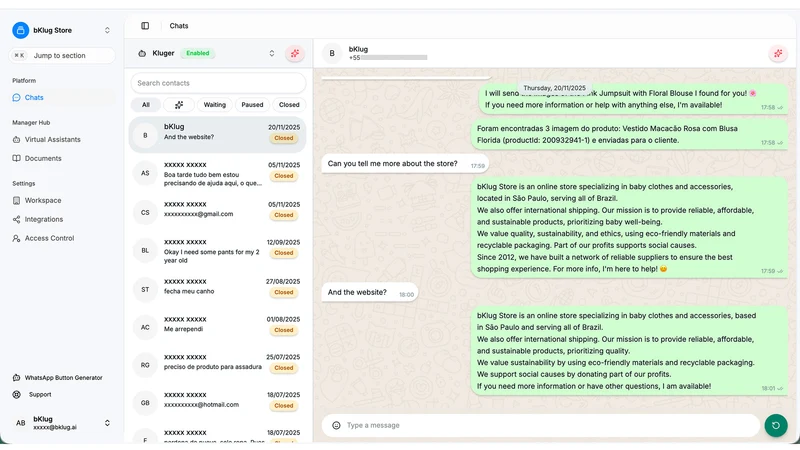The image size is (800, 450).
Task: Select the AI sparkle filter tab
Action: pos(179,105)
